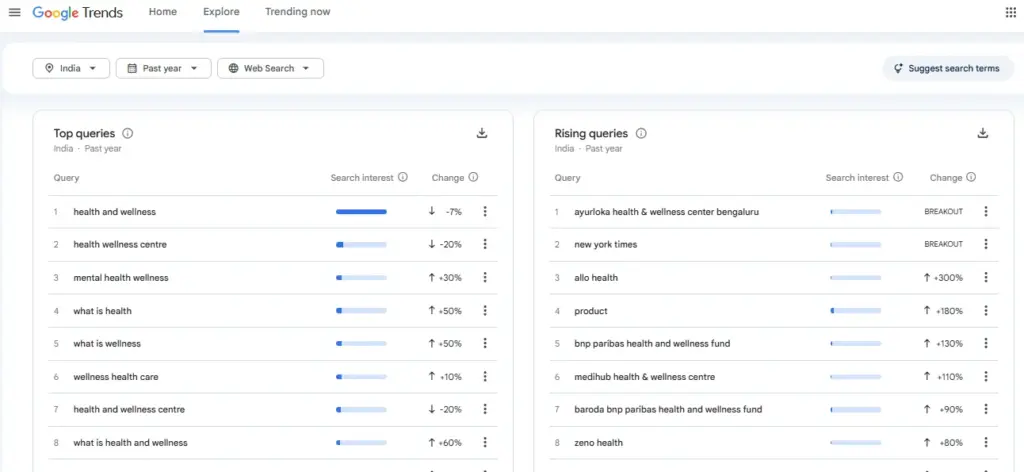1024x472 pixels.
Task: Go to the Home tab
Action: [x=163, y=12]
